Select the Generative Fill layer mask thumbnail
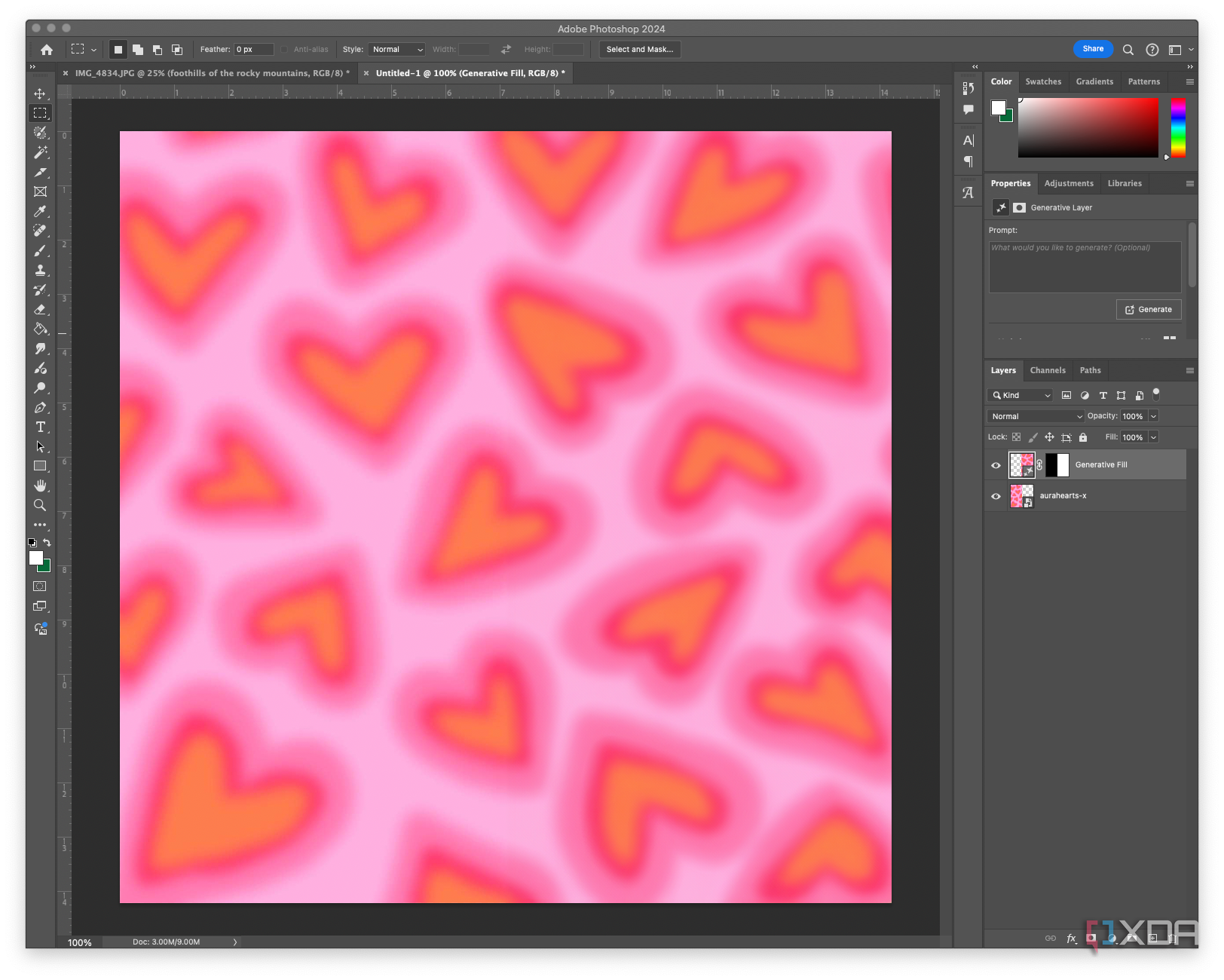The image size is (1224, 980). click(1057, 465)
